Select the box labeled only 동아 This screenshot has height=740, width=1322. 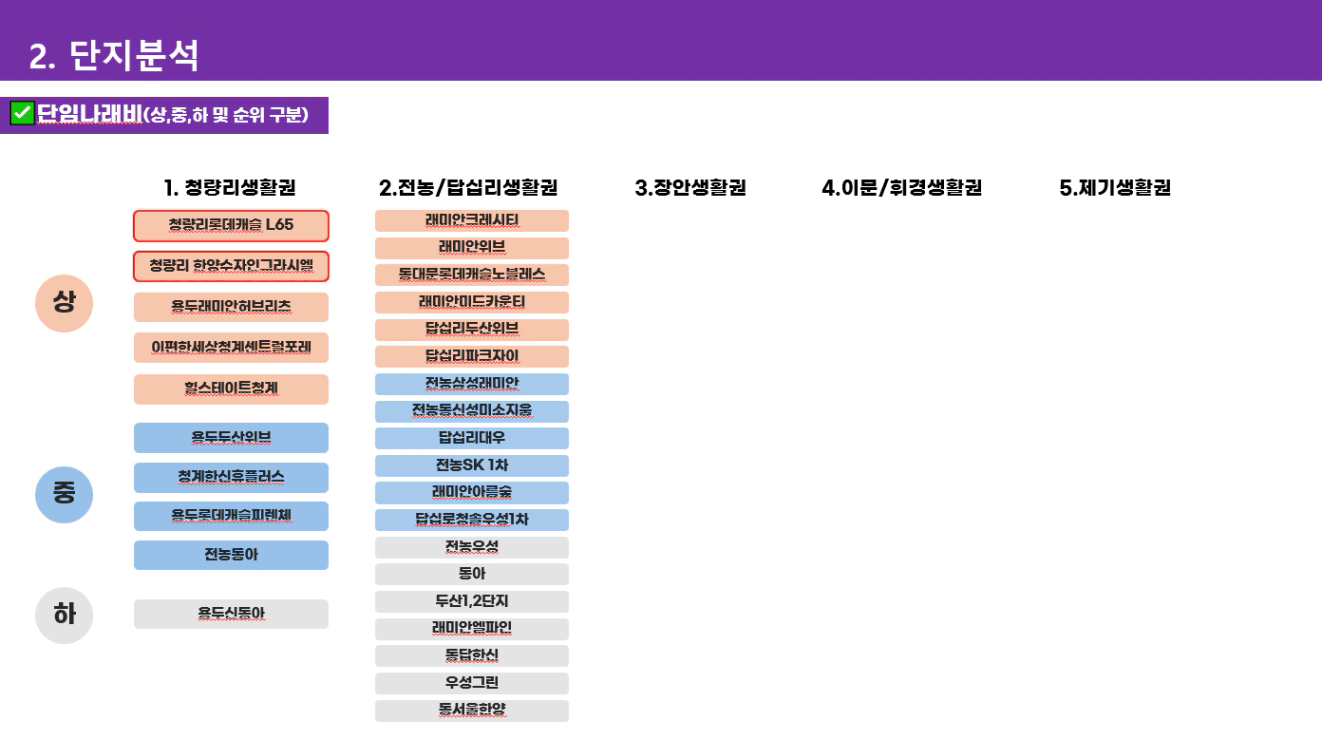472,575
